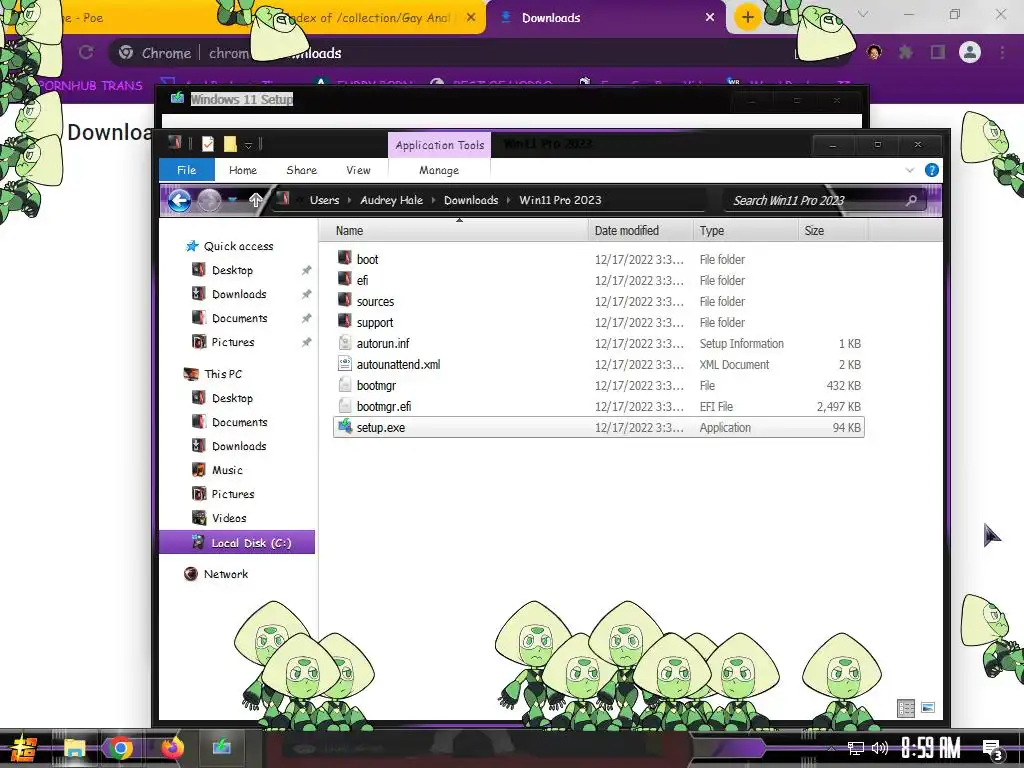Select the bootmgr.efi file icon
Viewport: 1024px width, 768px height.
345,406
